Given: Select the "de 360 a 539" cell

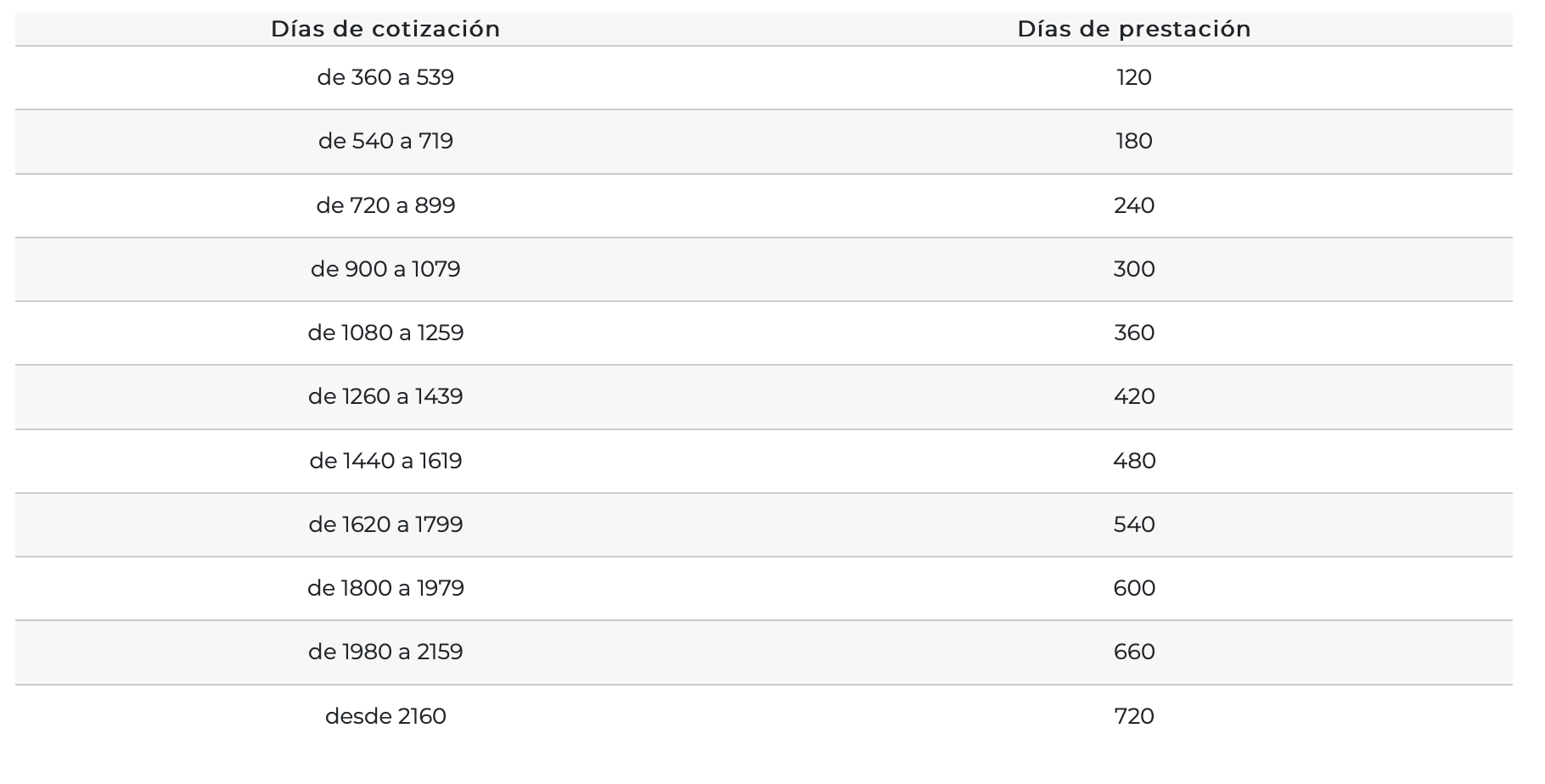Looking at the screenshot, I should point(385,77).
